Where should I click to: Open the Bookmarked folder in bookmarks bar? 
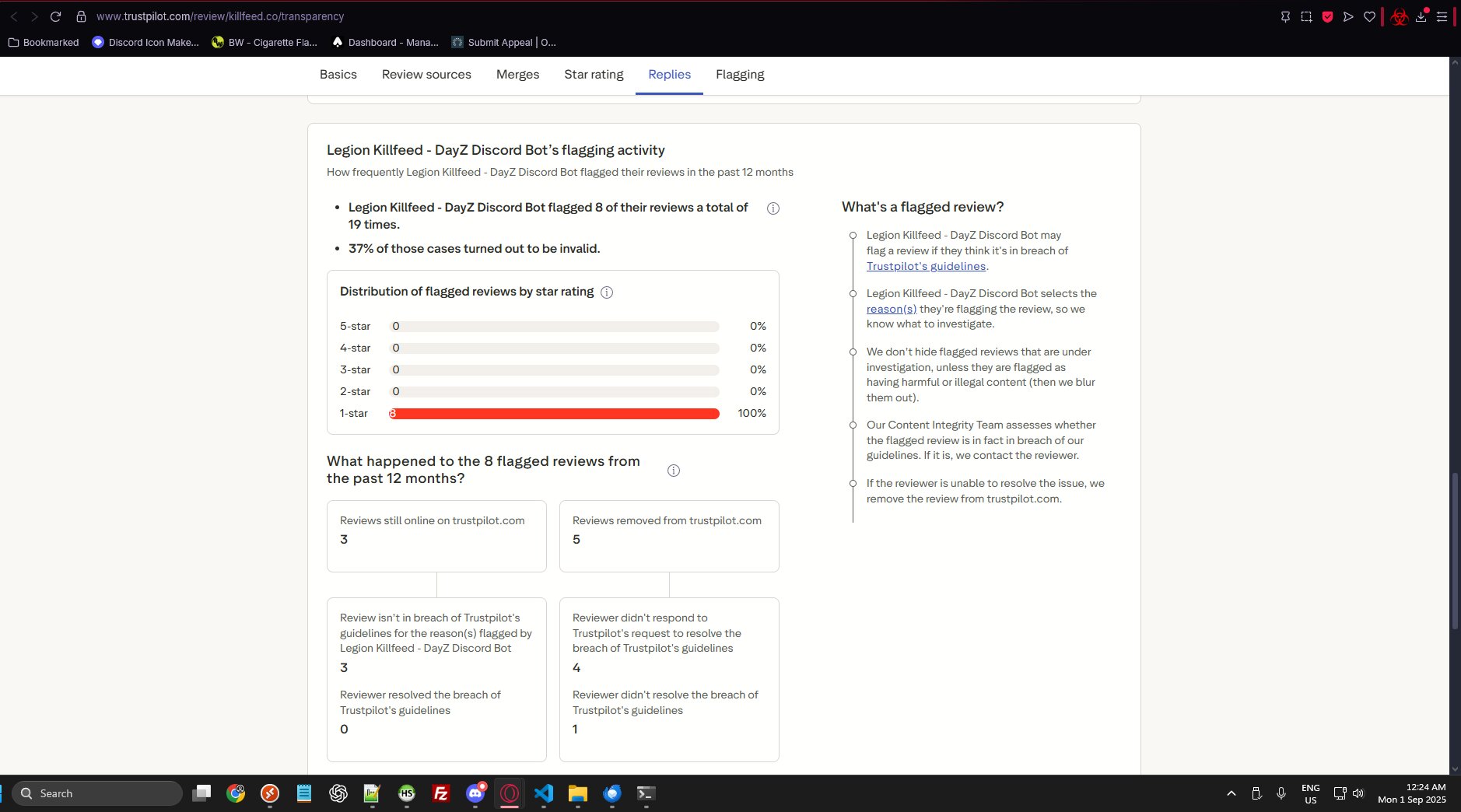point(44,43)
